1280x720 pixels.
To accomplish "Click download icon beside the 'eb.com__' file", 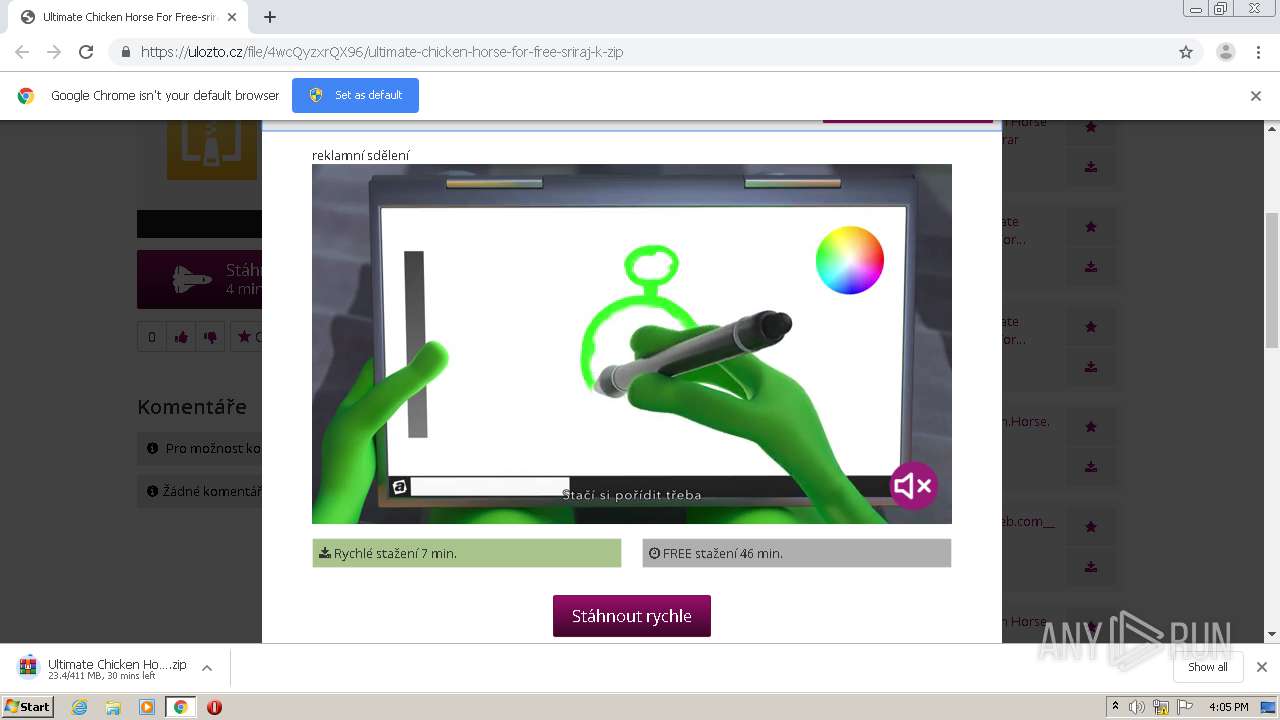I will tap(1091, 567).
